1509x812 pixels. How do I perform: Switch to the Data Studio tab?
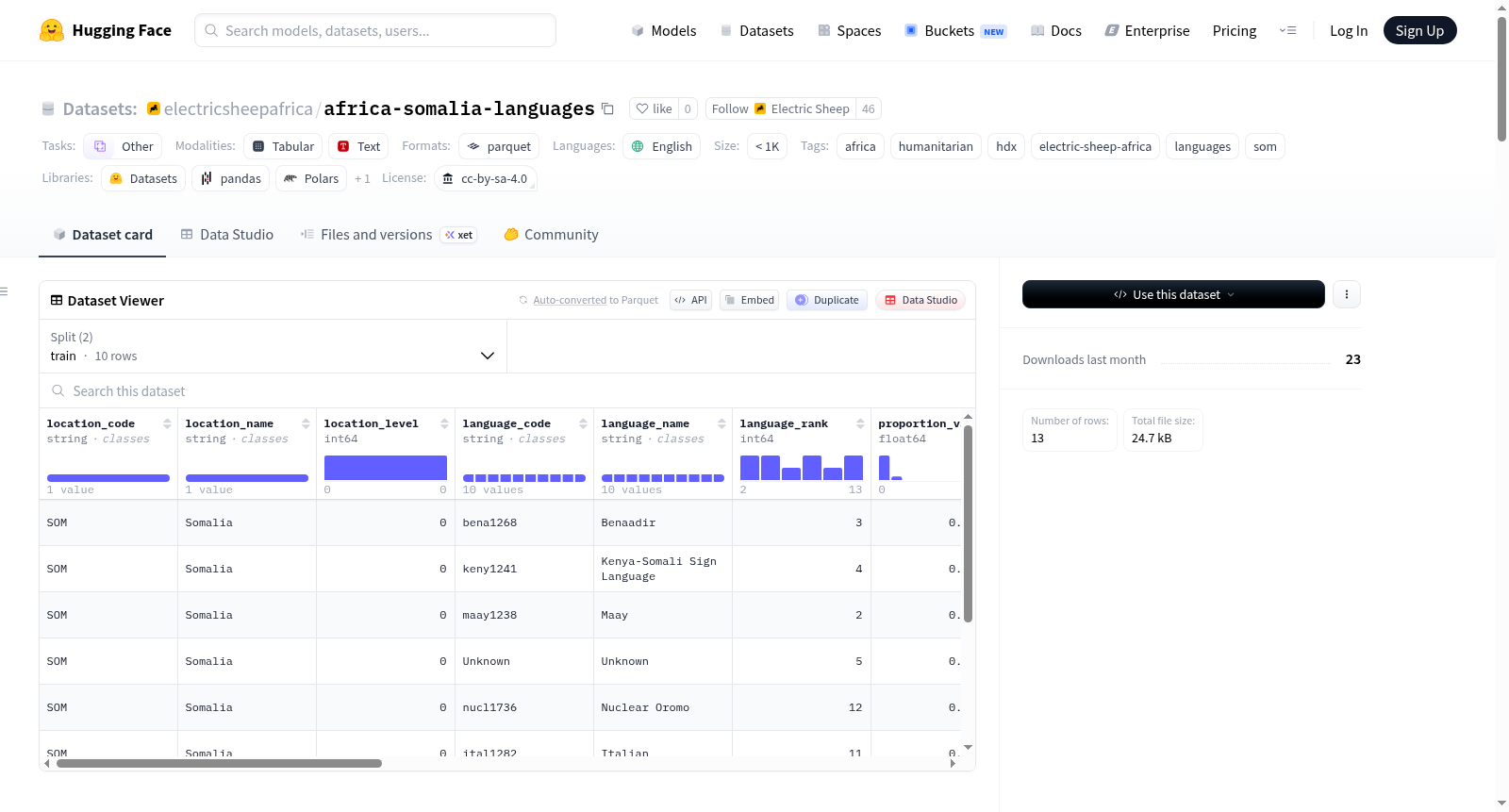click(x=227, y=235)
